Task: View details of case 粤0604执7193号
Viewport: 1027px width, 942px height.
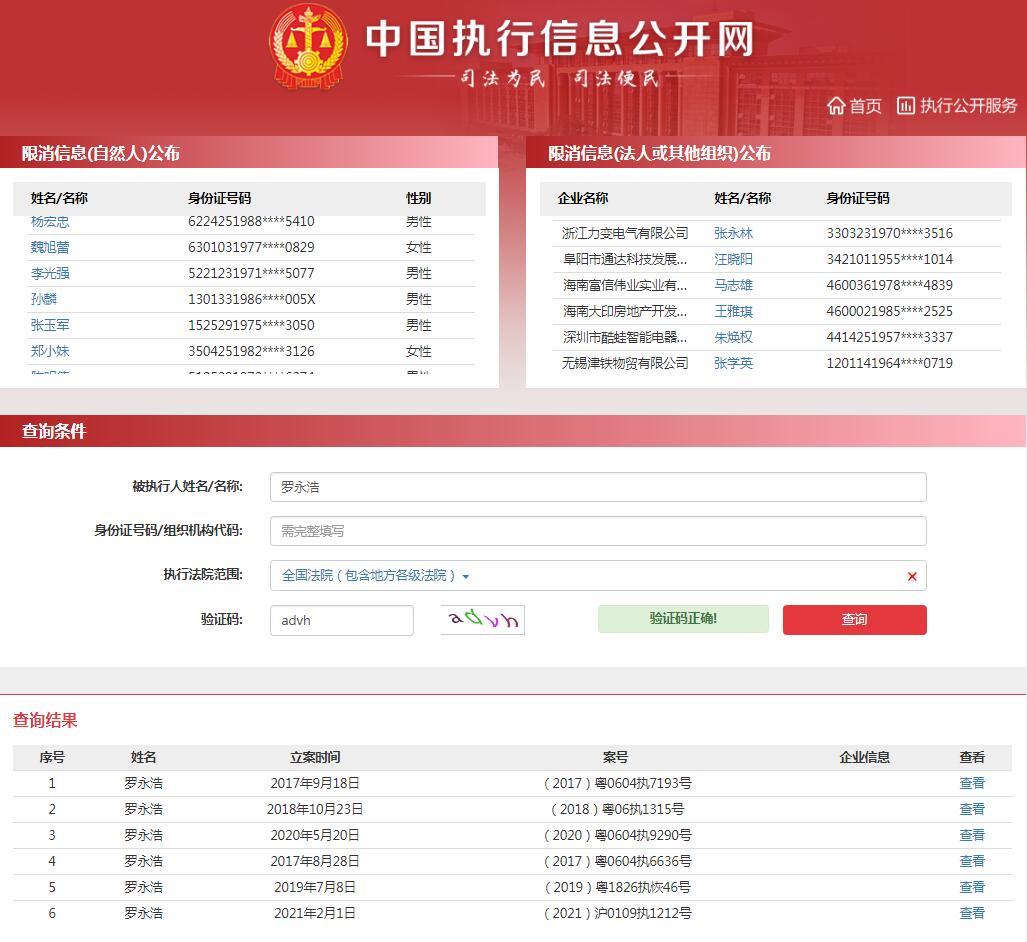Action: pos(972,783)
